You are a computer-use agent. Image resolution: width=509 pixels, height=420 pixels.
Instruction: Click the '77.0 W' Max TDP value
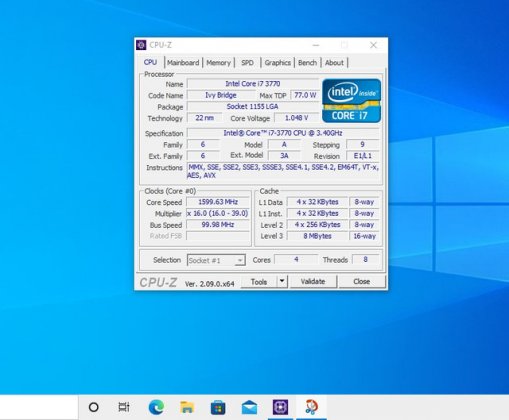(x=305, y=95)
